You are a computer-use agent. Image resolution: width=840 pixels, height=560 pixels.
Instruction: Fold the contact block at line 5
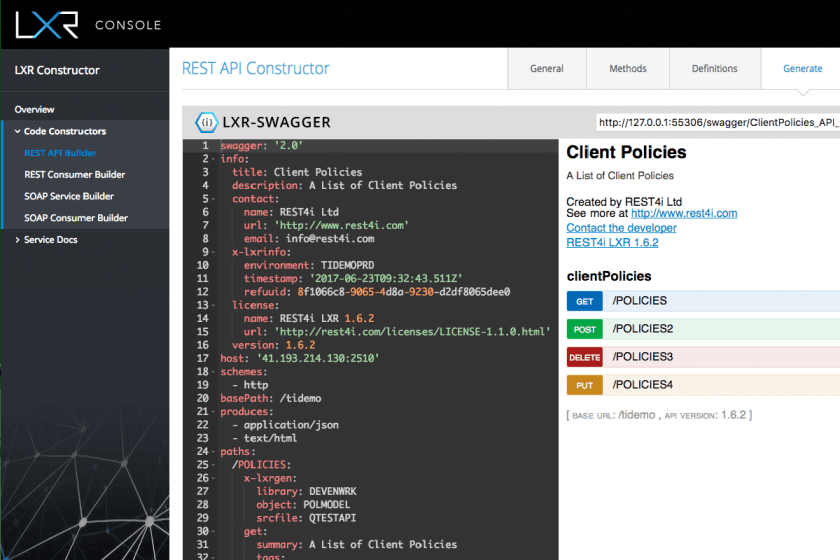click(x=214, y=199)
